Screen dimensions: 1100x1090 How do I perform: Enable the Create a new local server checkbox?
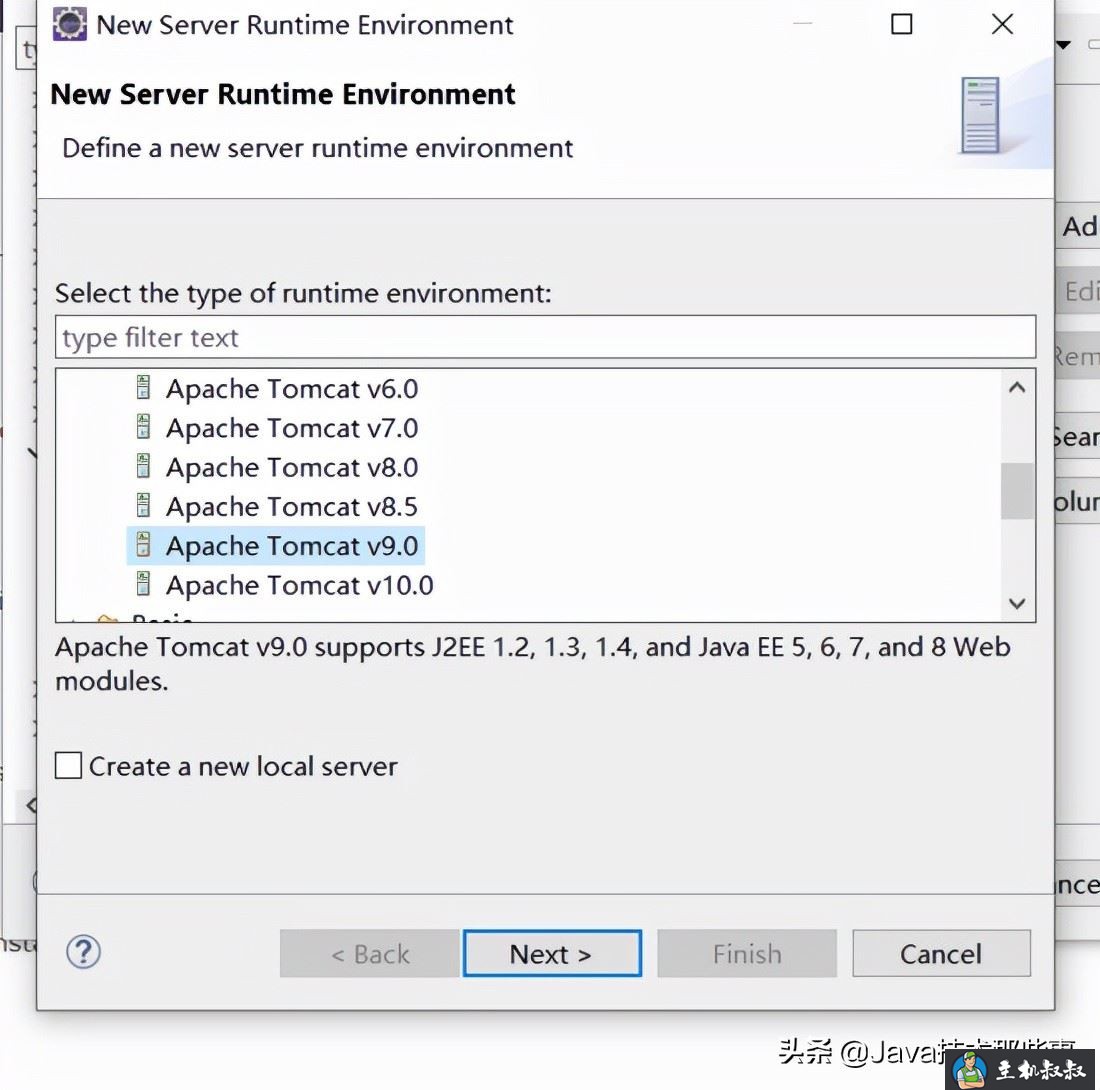coord(69,766)
